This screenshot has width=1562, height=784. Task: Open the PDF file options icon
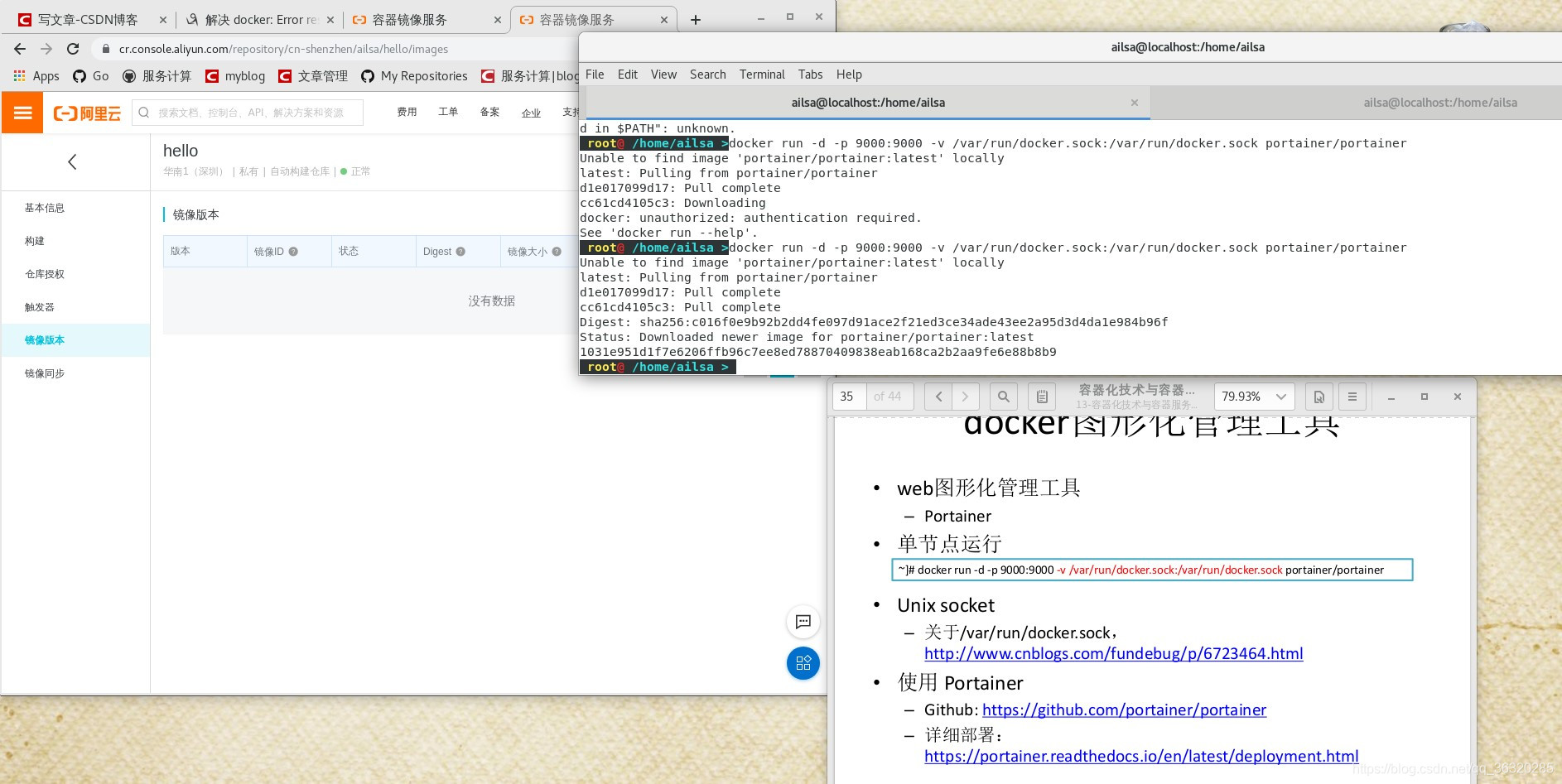pos(1319,397)
